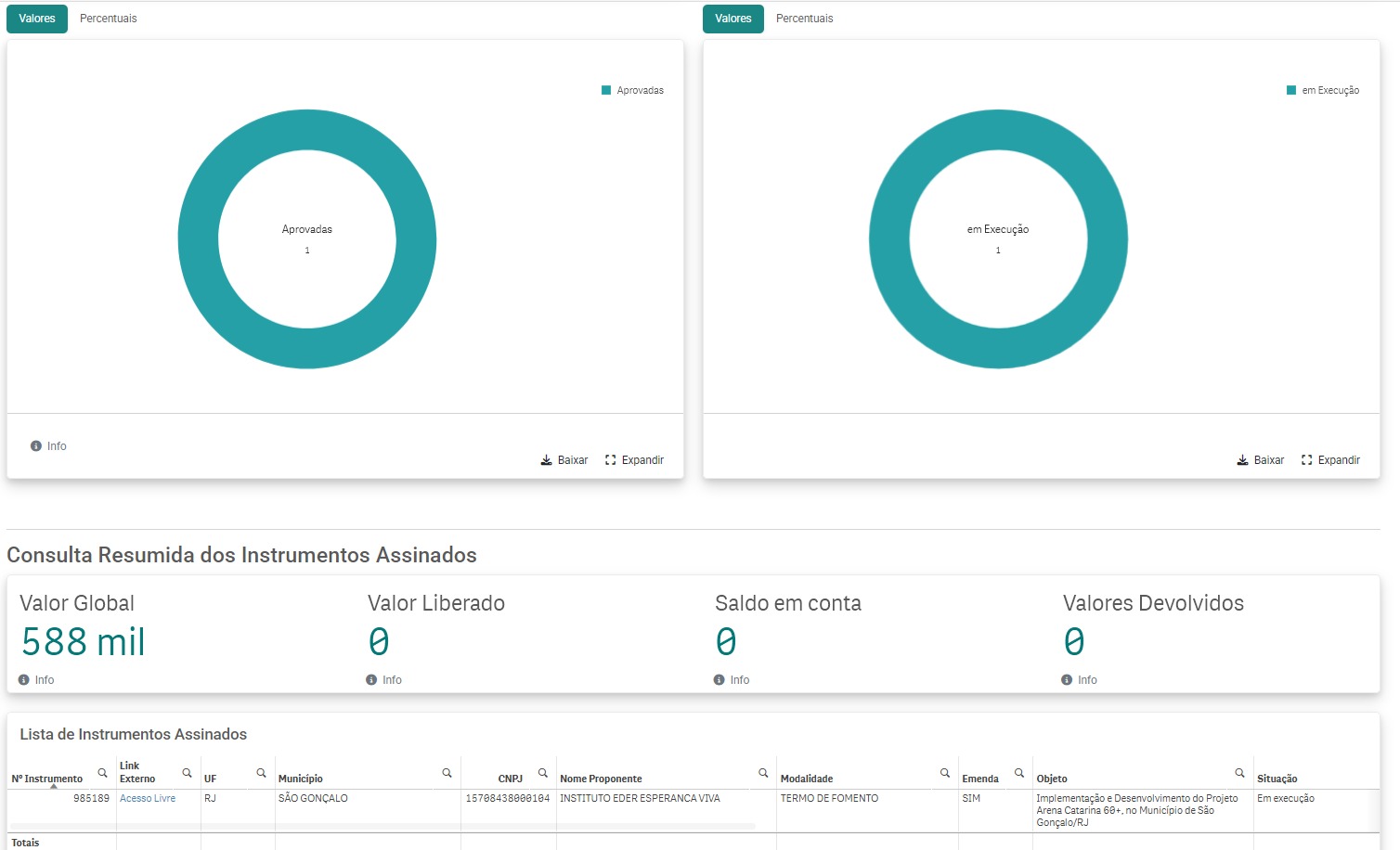This screenshot has height=850, width=1400.
Task: Click search icon in Nº Instrumento column
Action: click(102, 773)
